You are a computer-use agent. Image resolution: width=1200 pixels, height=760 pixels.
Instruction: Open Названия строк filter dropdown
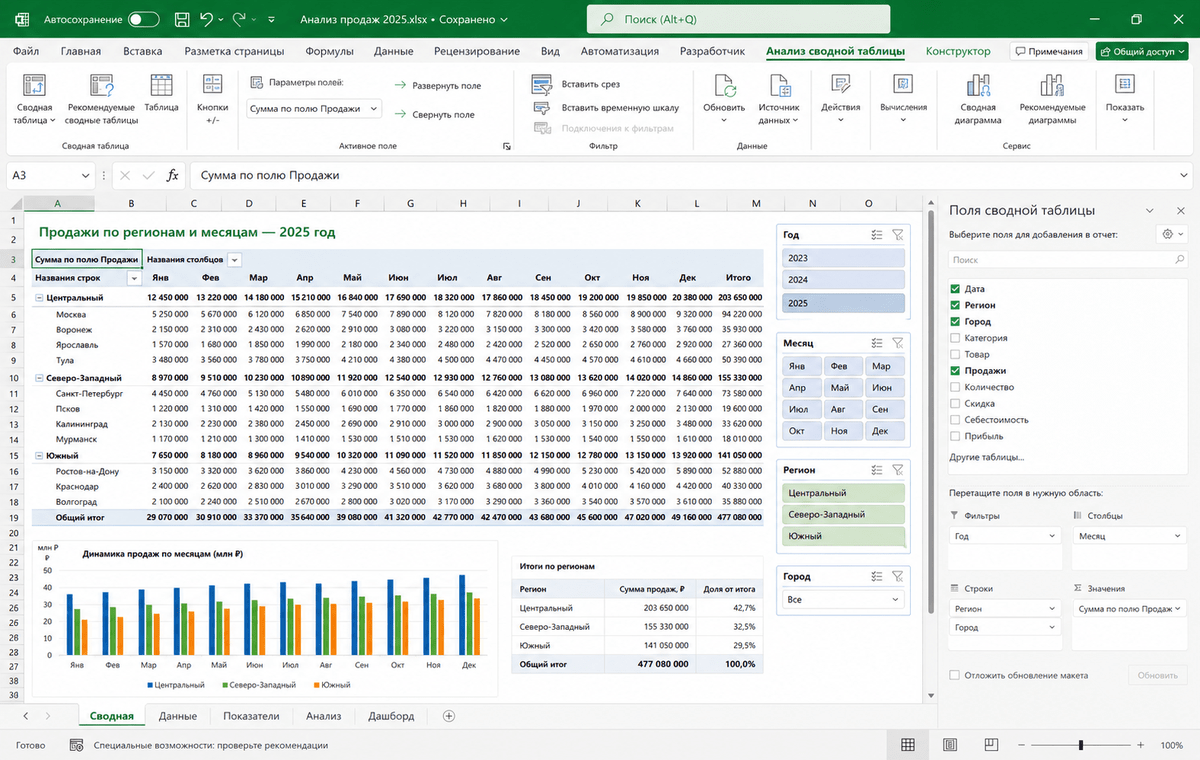pyautogui.click(x=134, y=279)
